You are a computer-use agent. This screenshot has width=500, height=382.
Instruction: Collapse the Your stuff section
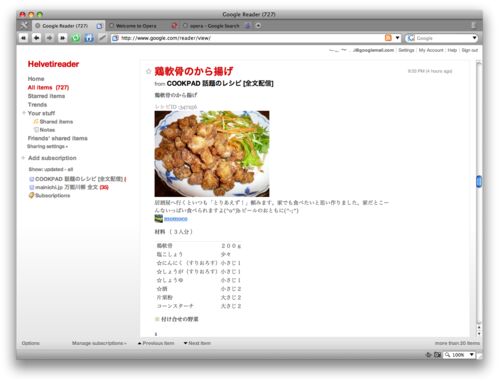pyautogui.click(x=24, y=113)
